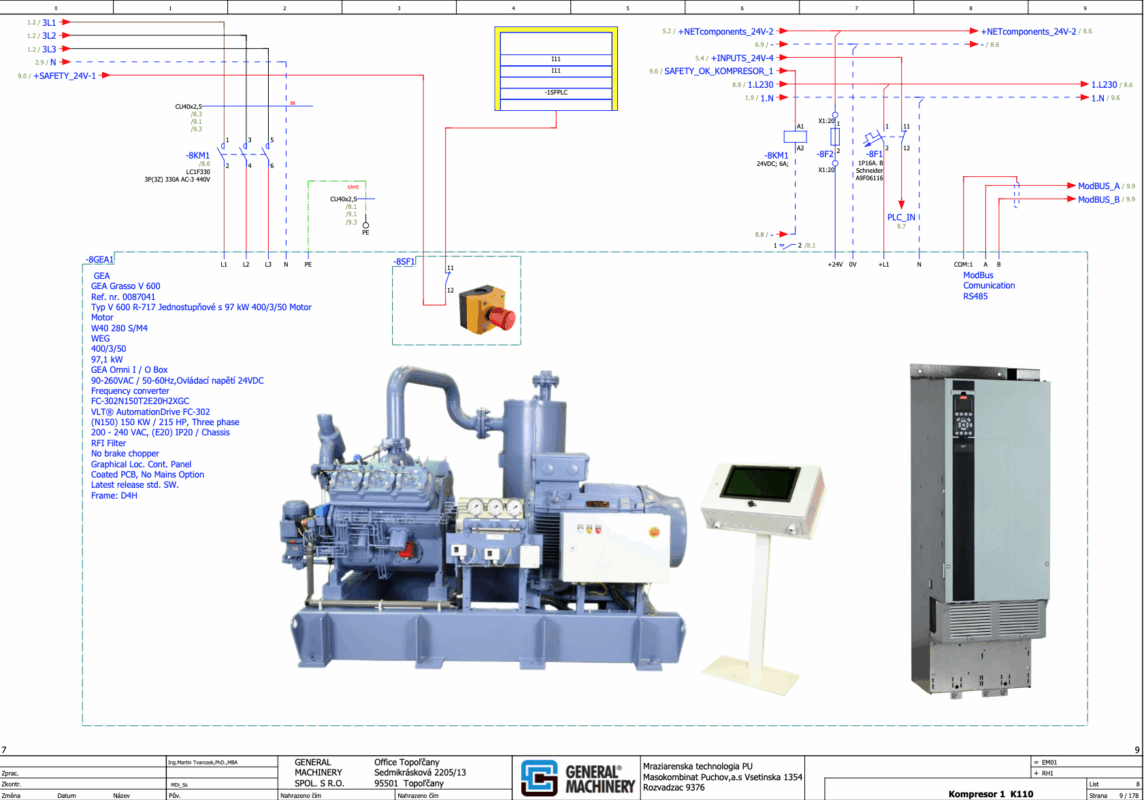The width and height of the screenshot is (1144, 800).
Task: Select the 'Rozvadzac 9376' text
Action: (x=674, y=788)
